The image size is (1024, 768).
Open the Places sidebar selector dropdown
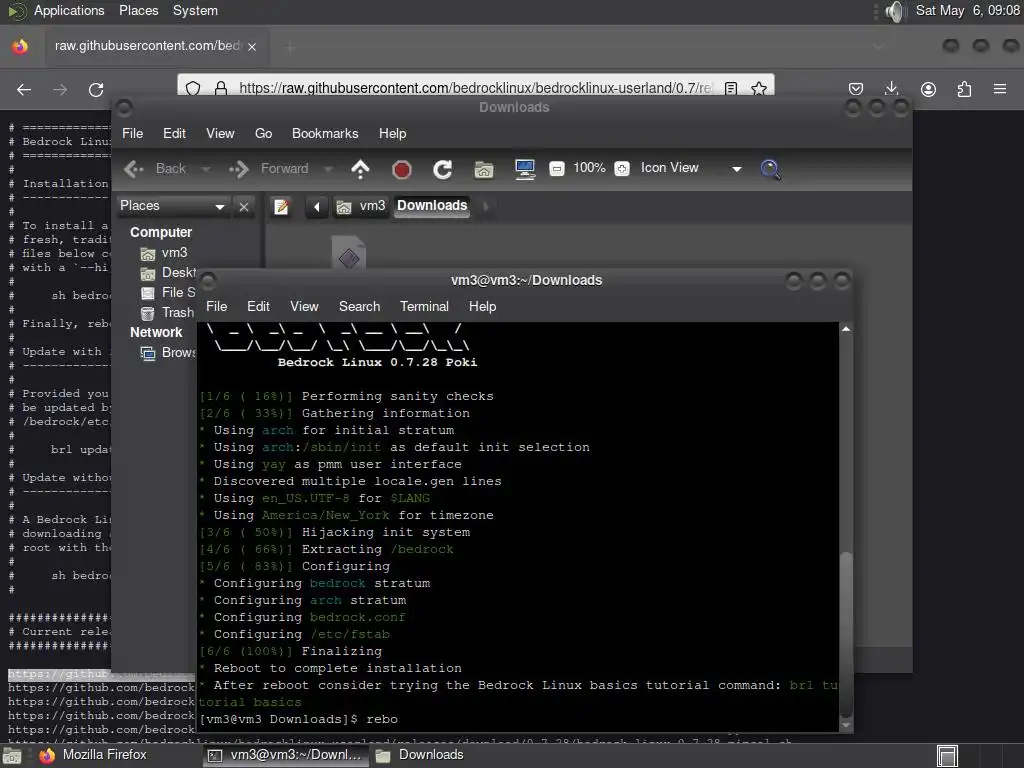pos(172,206)
